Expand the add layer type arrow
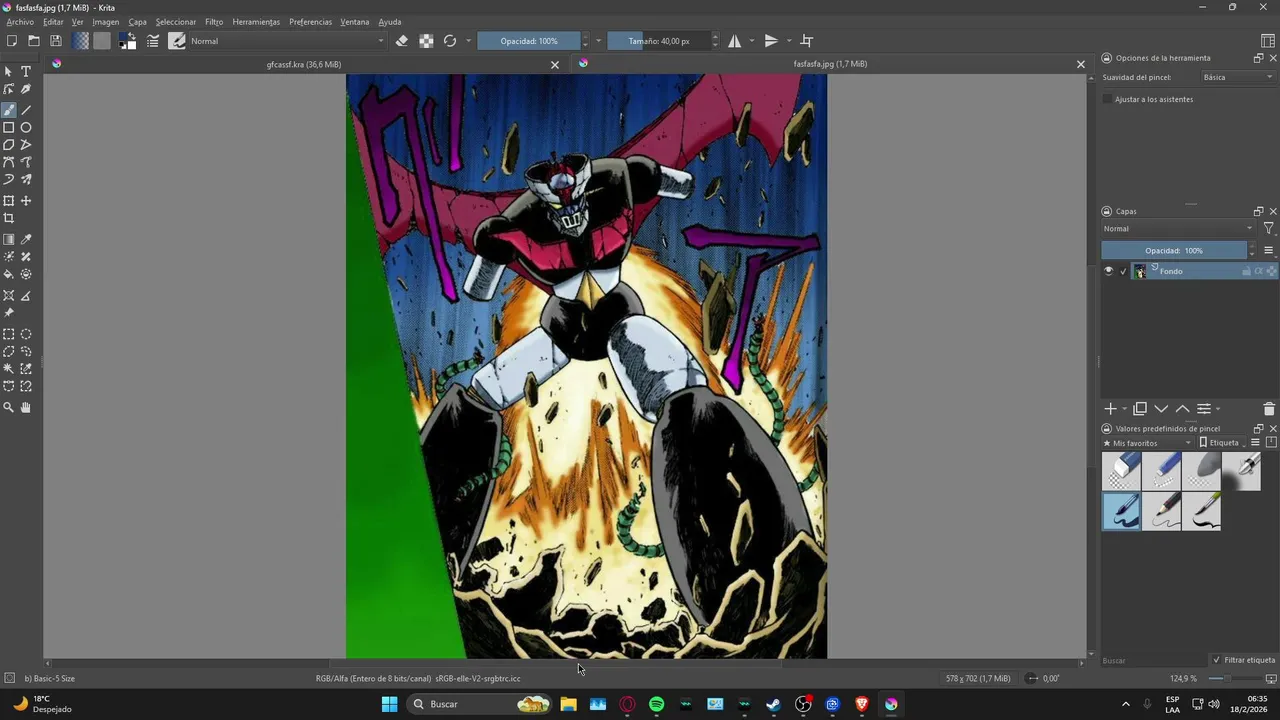Image resolution: width=1280 pixels, height=720 pixels. [1125, 409]
